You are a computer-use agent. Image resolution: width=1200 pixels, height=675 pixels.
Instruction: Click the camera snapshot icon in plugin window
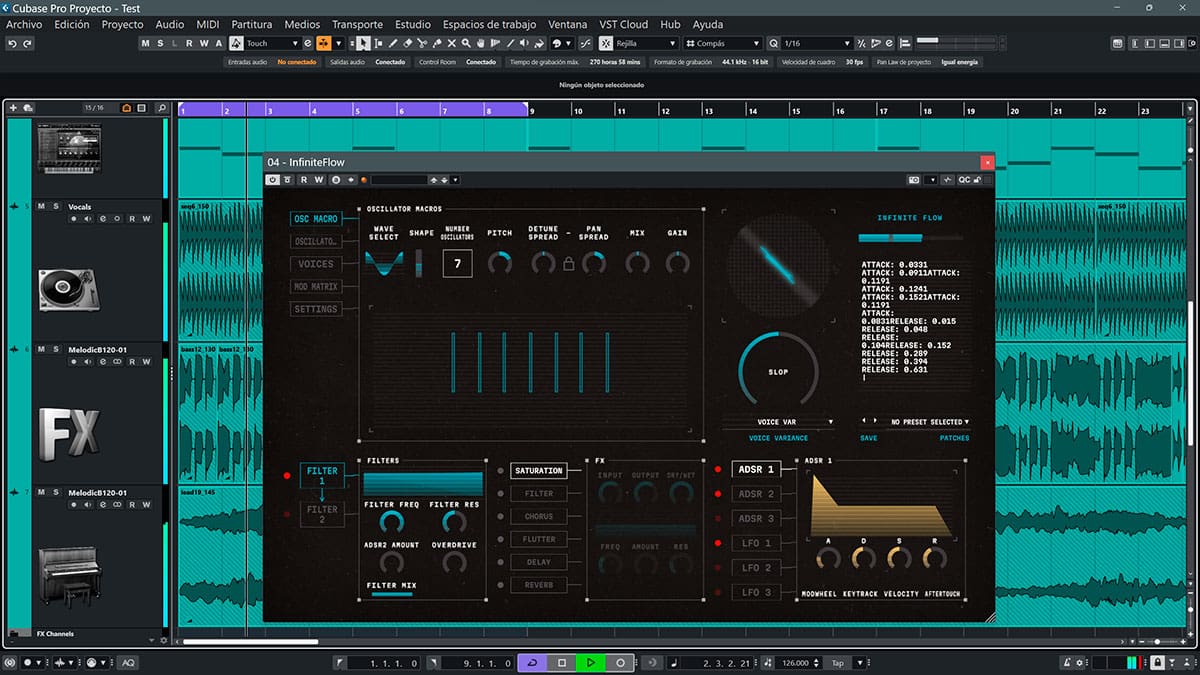tap(913, 180)
